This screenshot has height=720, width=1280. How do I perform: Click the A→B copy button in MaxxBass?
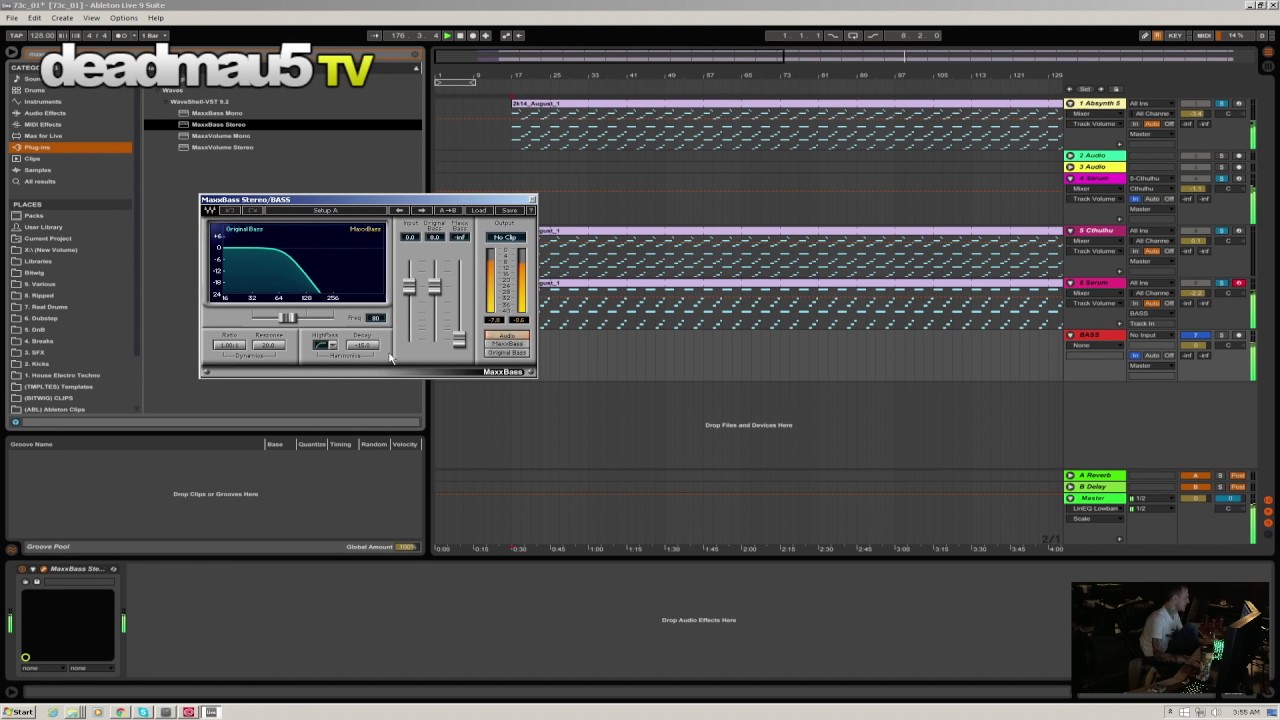(x=448, y=210)
